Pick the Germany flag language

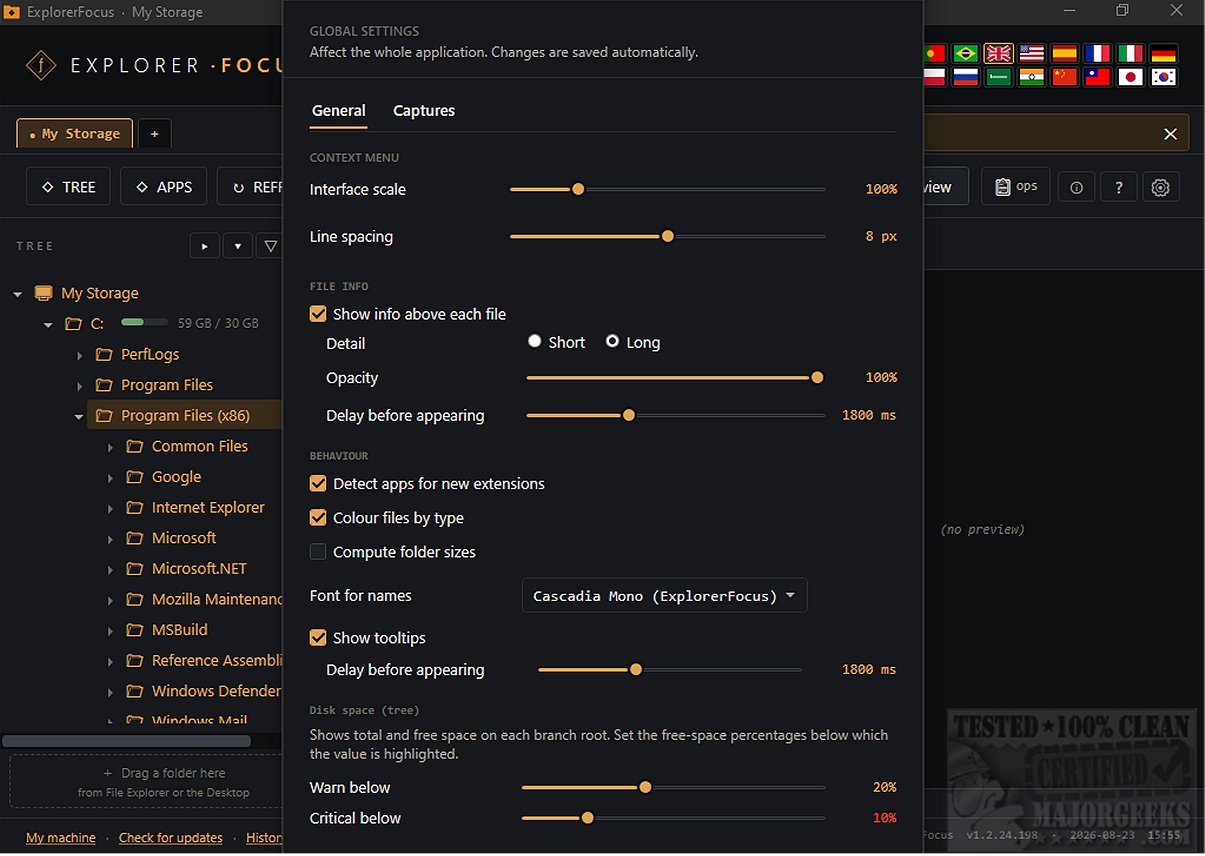(1163, 53)
